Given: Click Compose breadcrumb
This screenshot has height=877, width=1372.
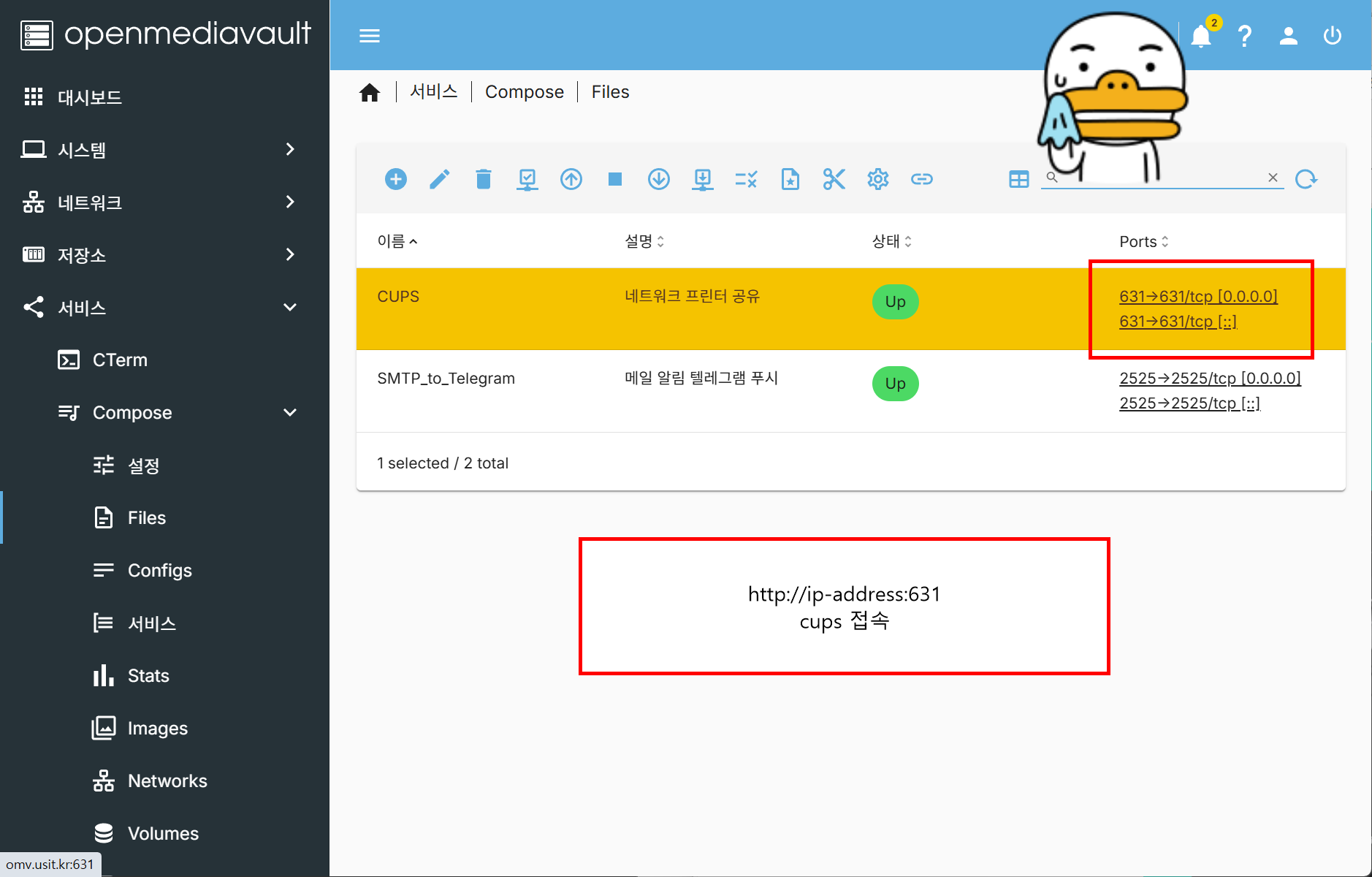Looking at the screenshot, I should 525,91.
